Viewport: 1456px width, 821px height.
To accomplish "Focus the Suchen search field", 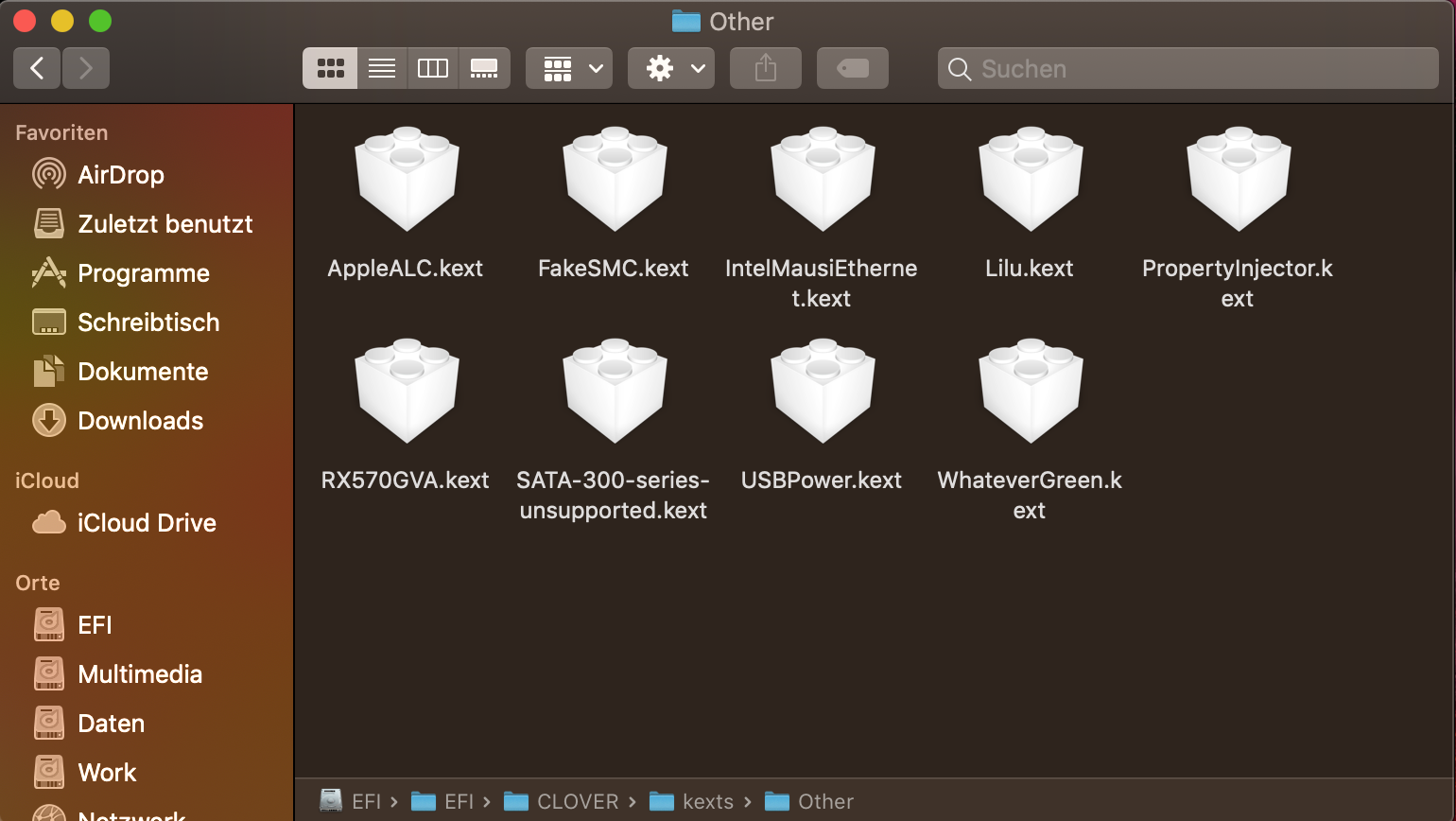I will (x=1188, y=68).
